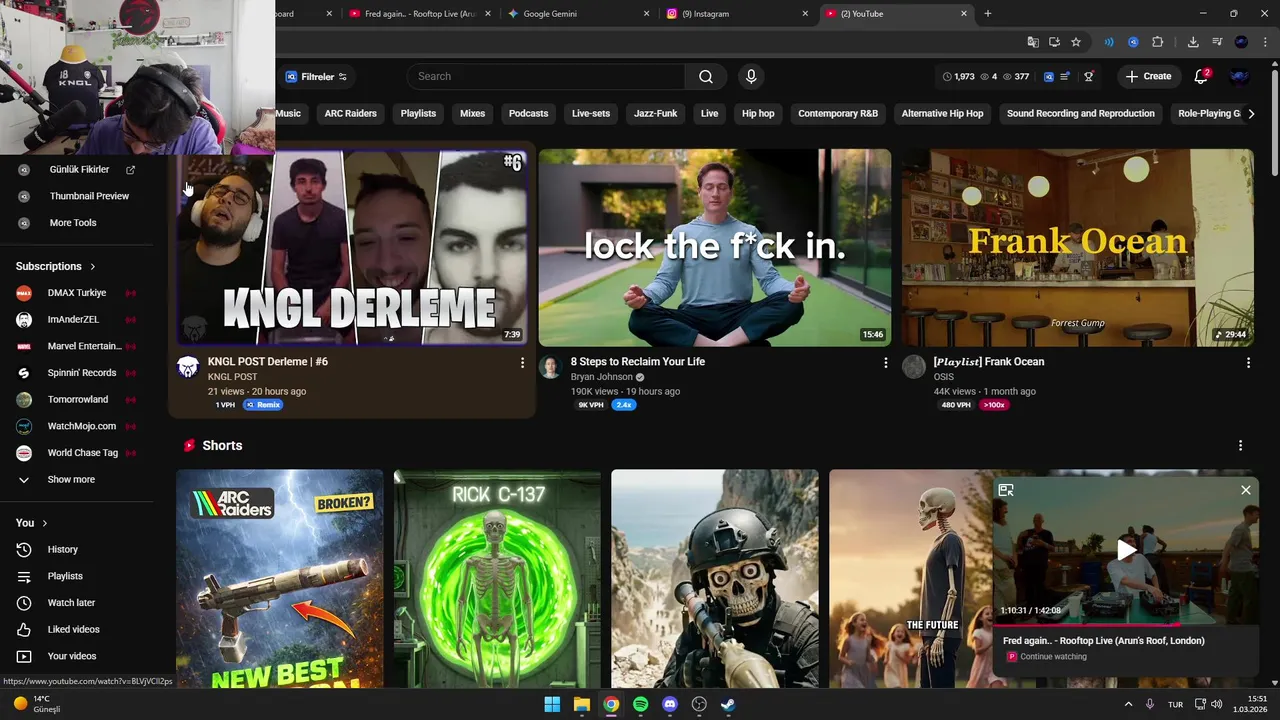1280x720 pixels.
Task: Select the Mixes category chip
Action: 472,113
